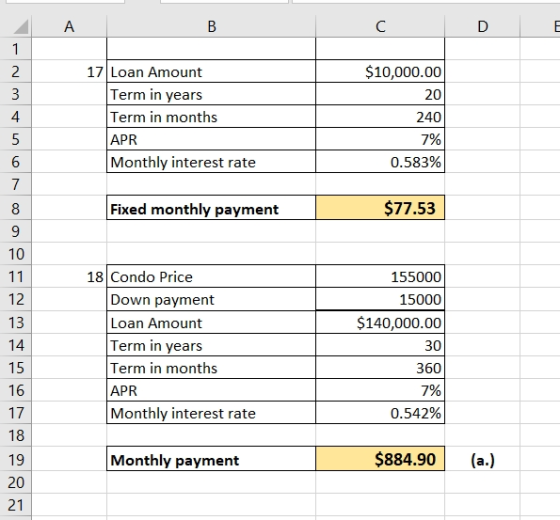Click the $140,000.00 cell
Viewport: 560px width, 520px height.
(380, 322)
